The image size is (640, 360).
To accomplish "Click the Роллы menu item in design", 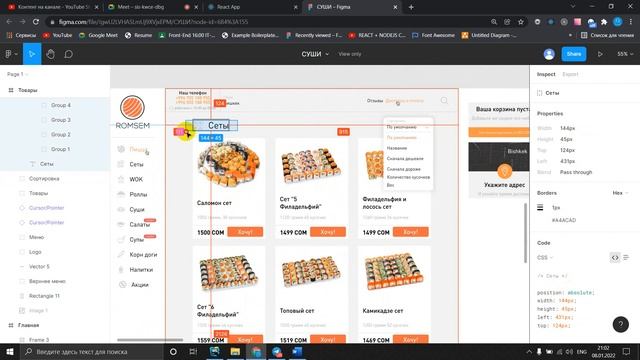I will [x=138, y=194].
